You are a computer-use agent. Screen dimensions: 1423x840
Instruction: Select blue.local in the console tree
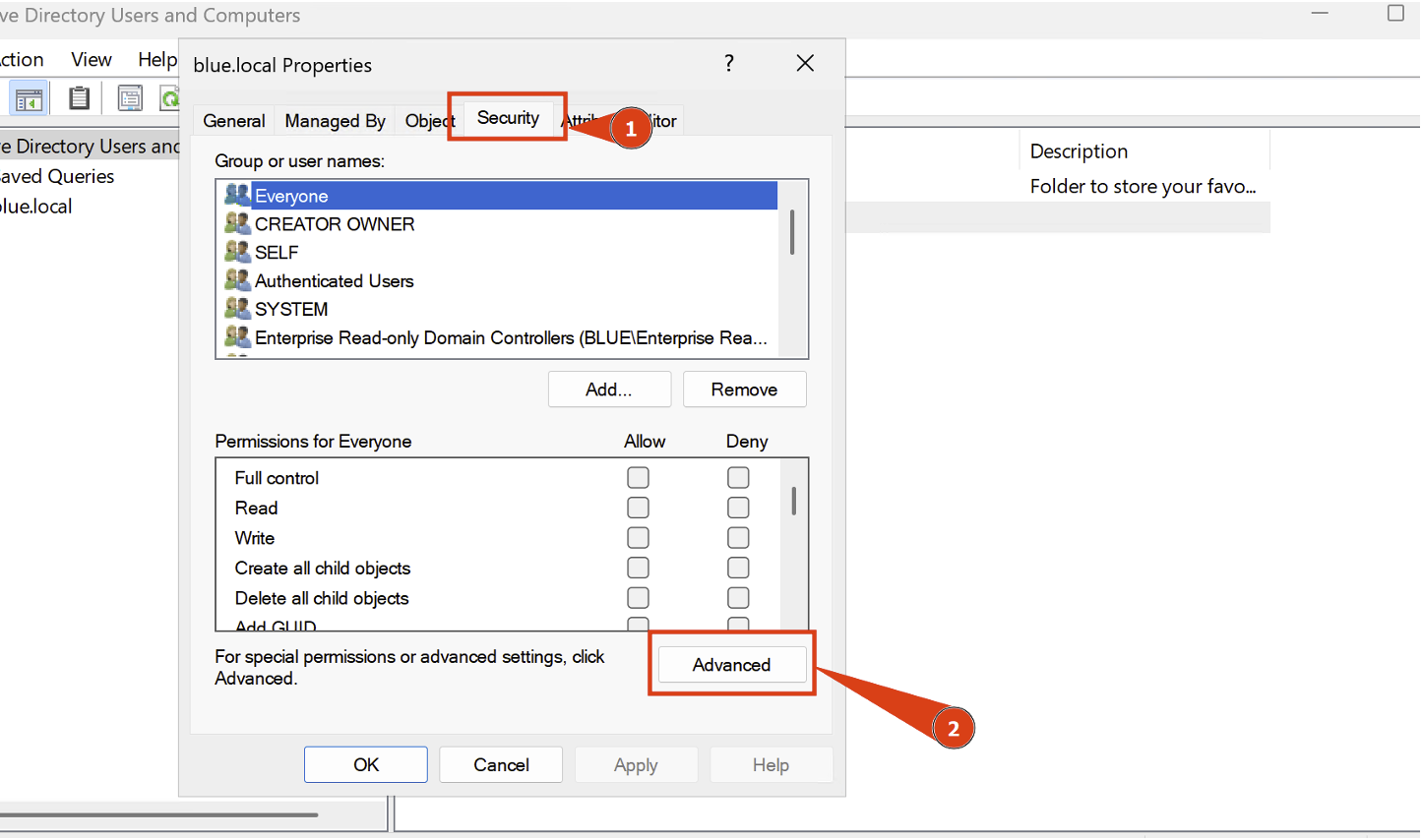[37, 207]
